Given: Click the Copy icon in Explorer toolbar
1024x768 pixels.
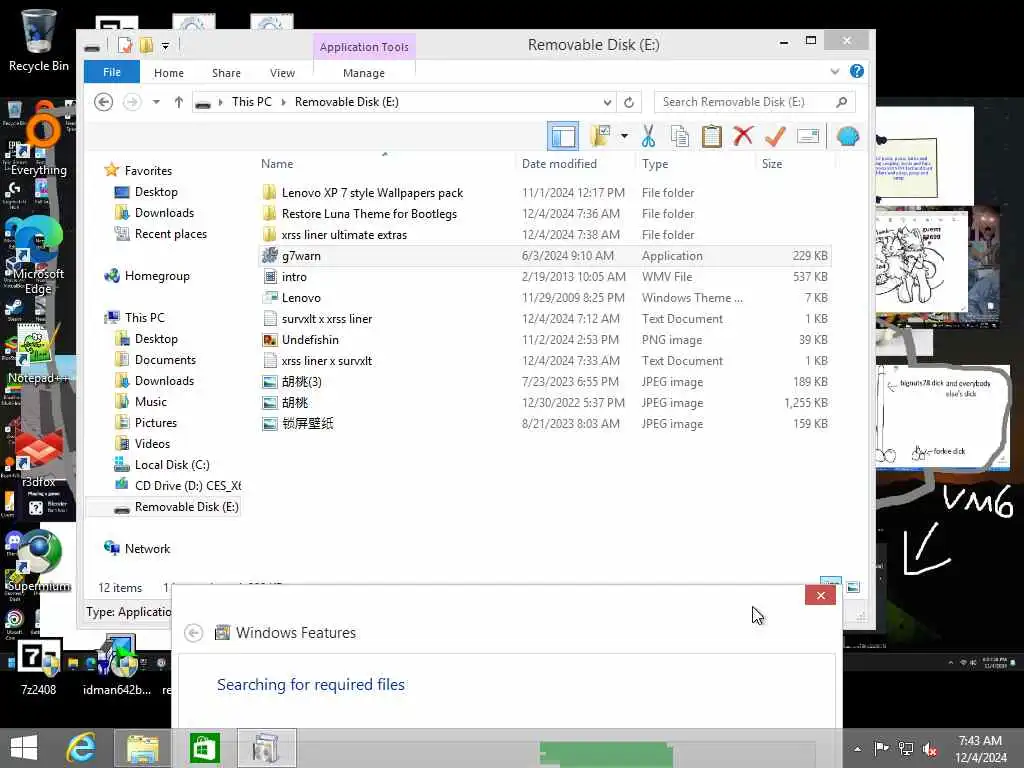Looking at the screenshot, I should [x=679, y=136].
